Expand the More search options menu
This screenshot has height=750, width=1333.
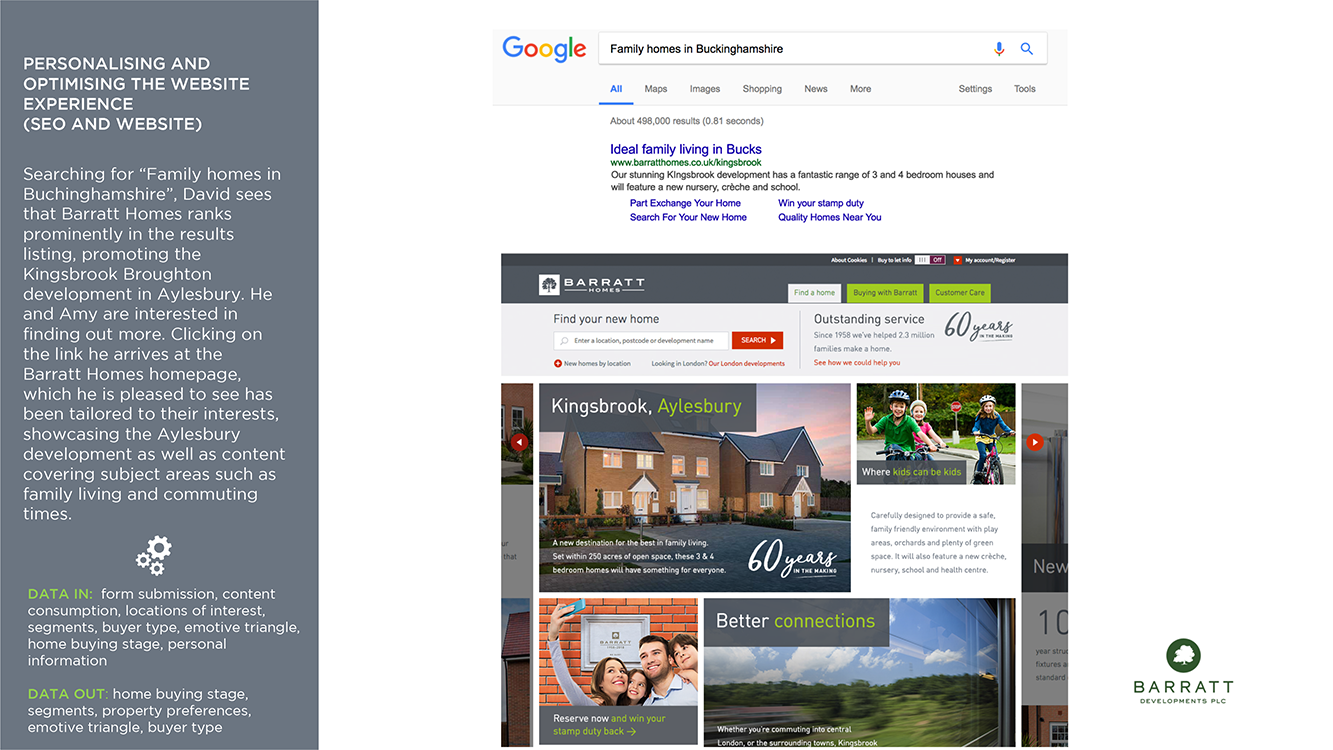[x=860, y=89]
